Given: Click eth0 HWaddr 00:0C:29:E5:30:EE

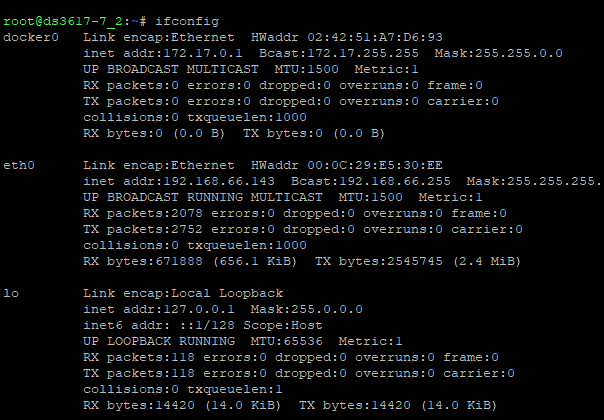Looking at the screenshot, I should 347,165.
